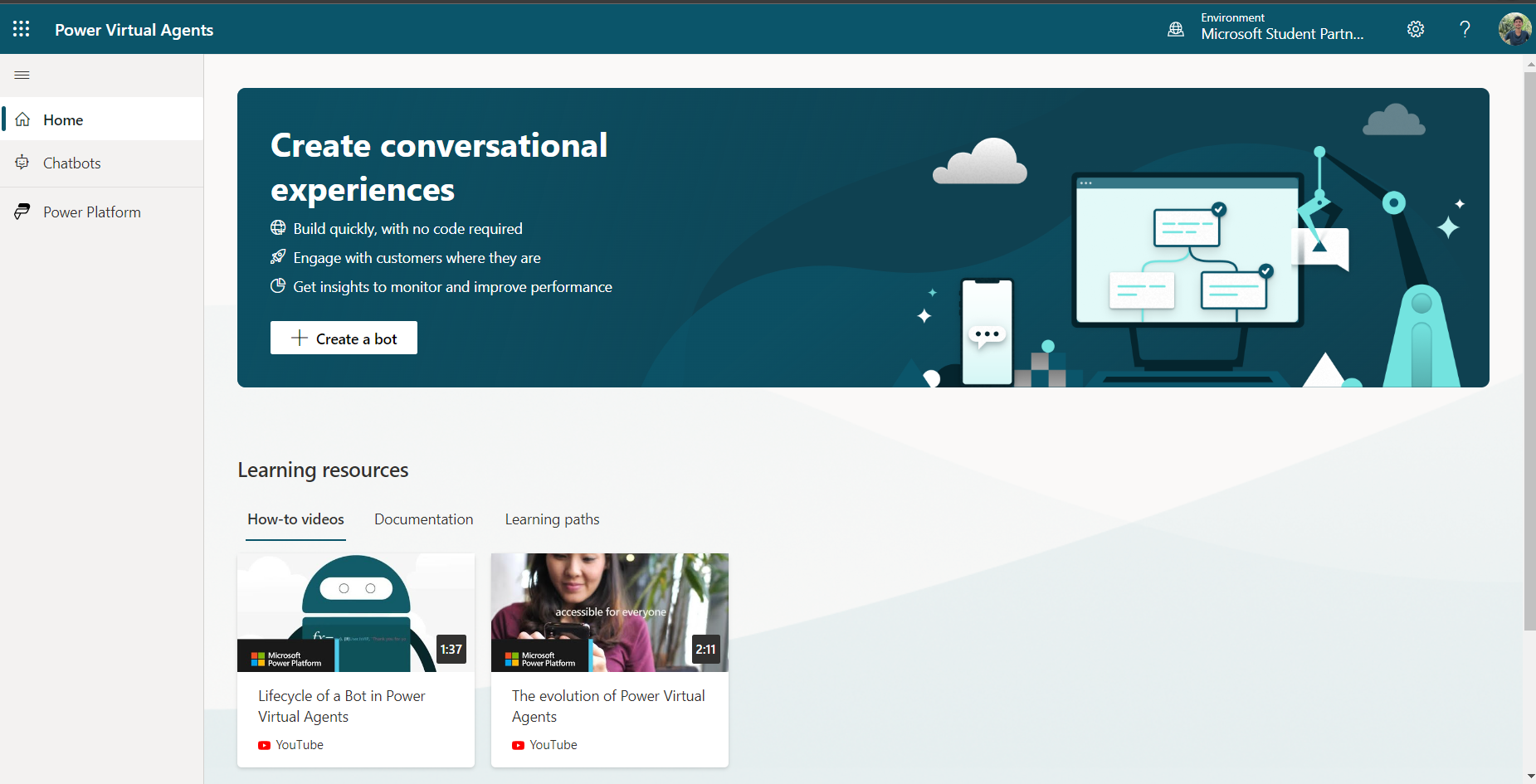Open The evolution of Power Virtual Agents thumbnail

[610, 612]
